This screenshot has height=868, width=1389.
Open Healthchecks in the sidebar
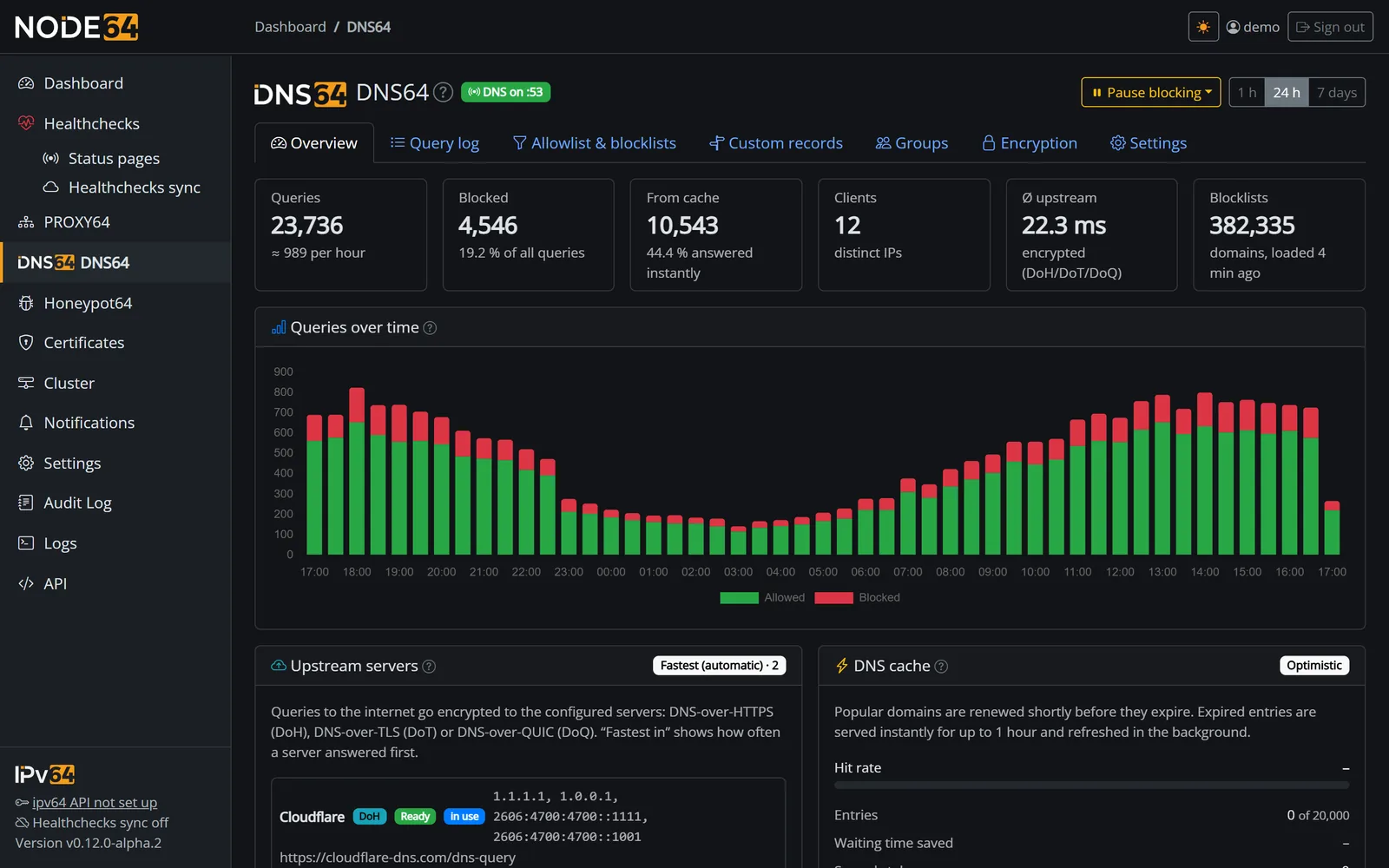click(x=115, y=123)
